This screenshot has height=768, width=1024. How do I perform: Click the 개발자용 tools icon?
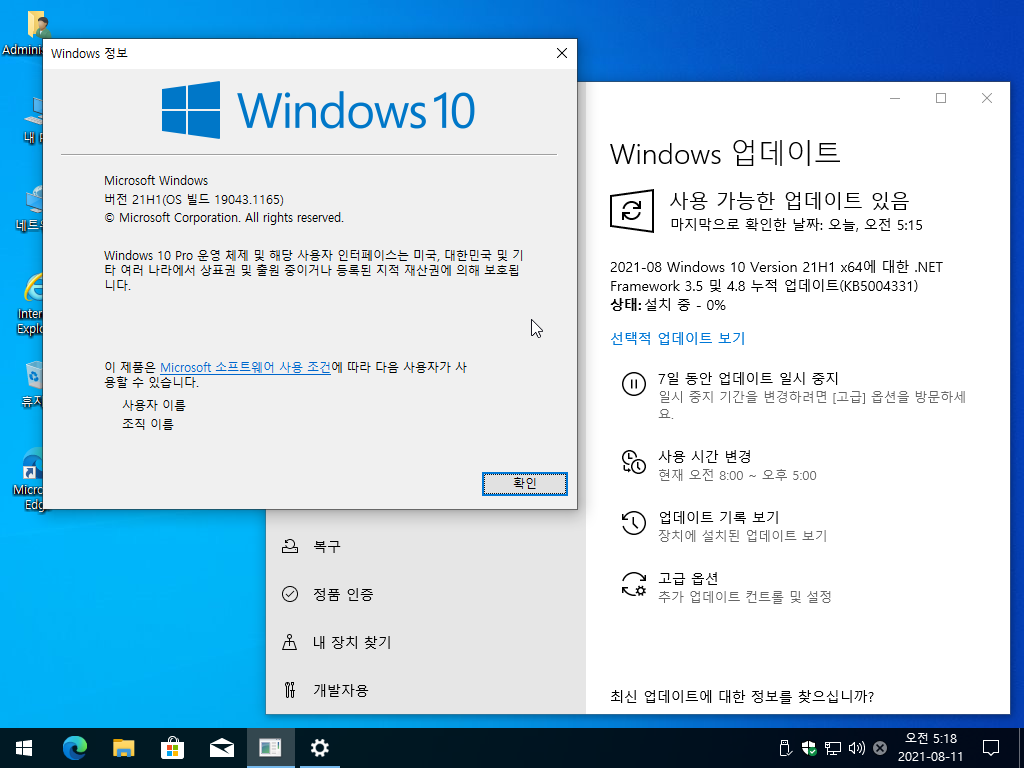289,690
